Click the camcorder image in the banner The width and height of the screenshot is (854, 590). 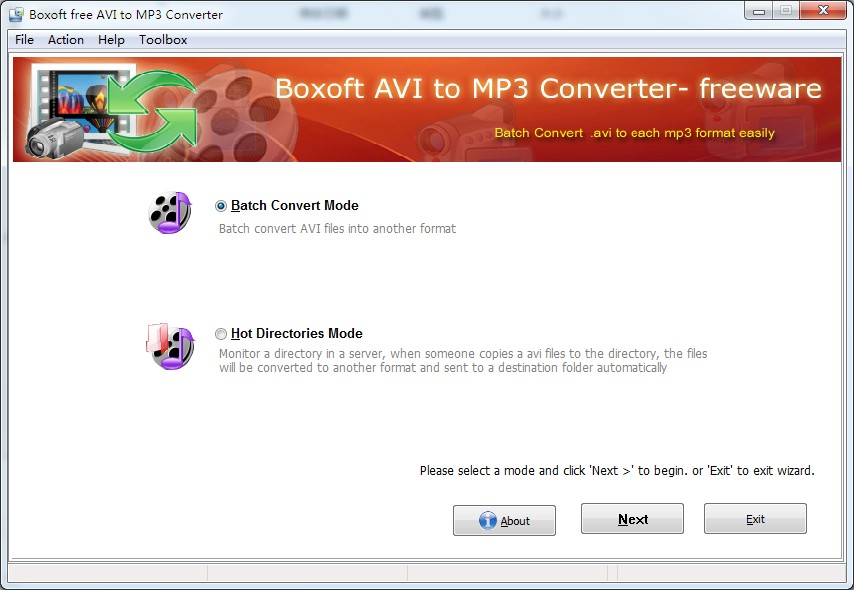pyautogui.click(x=53, y=137)
